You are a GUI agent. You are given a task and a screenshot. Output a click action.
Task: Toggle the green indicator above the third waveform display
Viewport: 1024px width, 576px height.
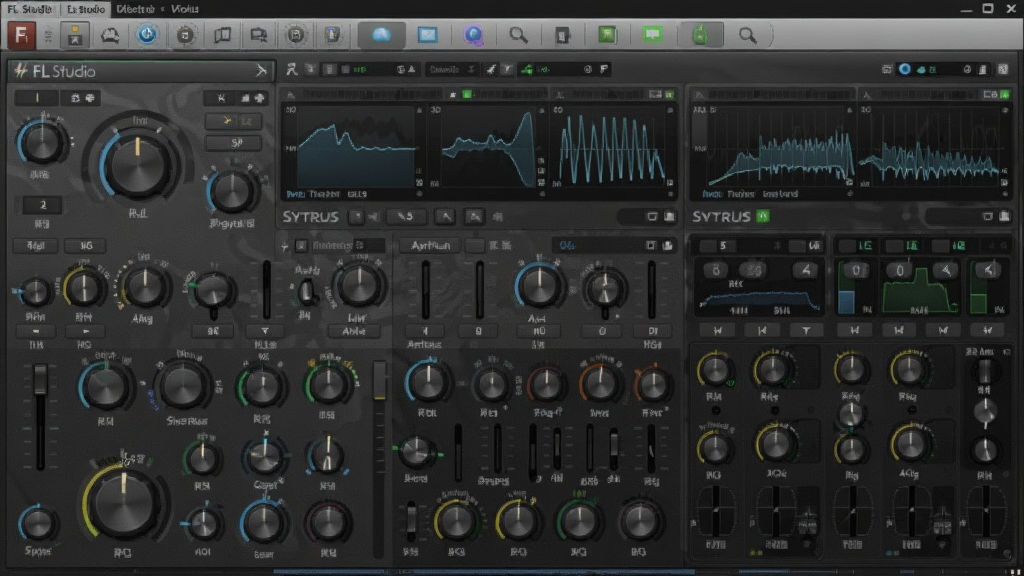point(669,95)
